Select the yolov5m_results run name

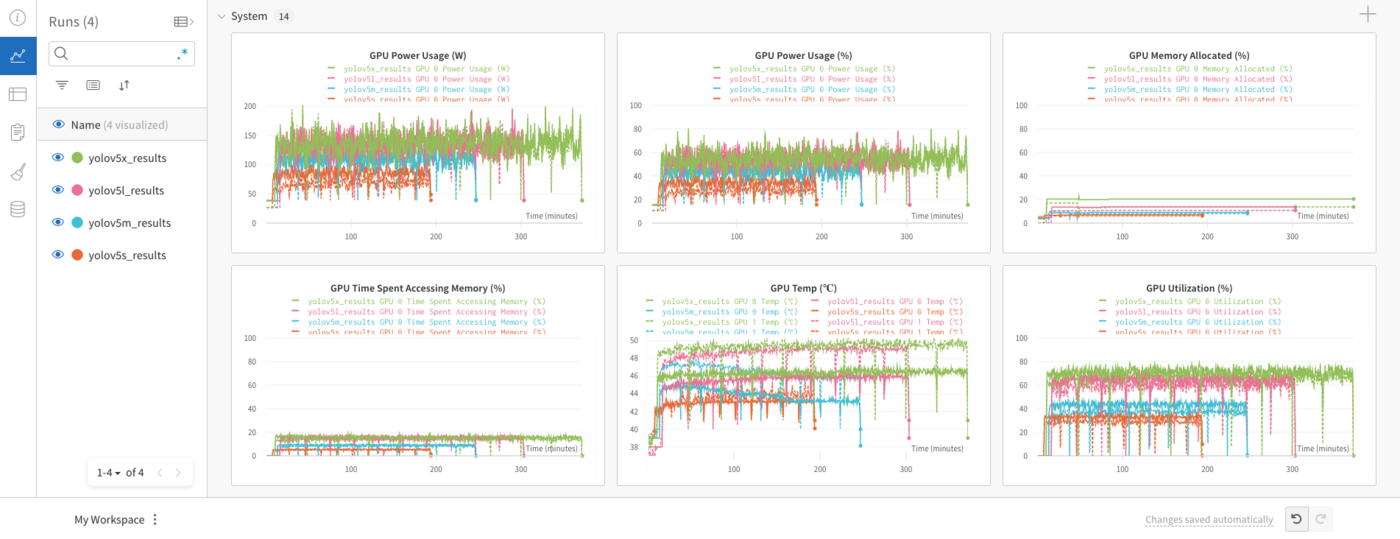click(129, 223)
